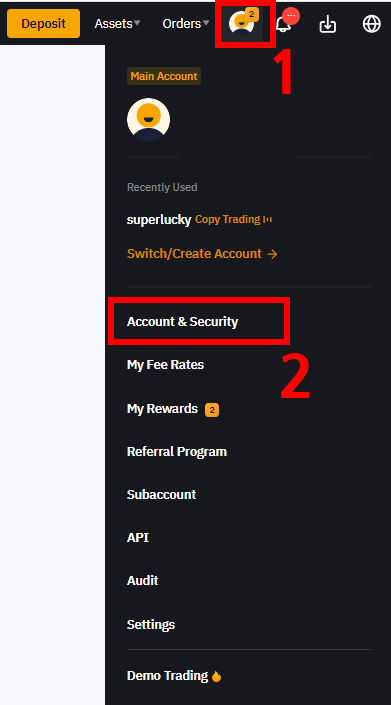391x705 pixels.
Task: Click the yellow Deposit button
Action: (44, 23)
